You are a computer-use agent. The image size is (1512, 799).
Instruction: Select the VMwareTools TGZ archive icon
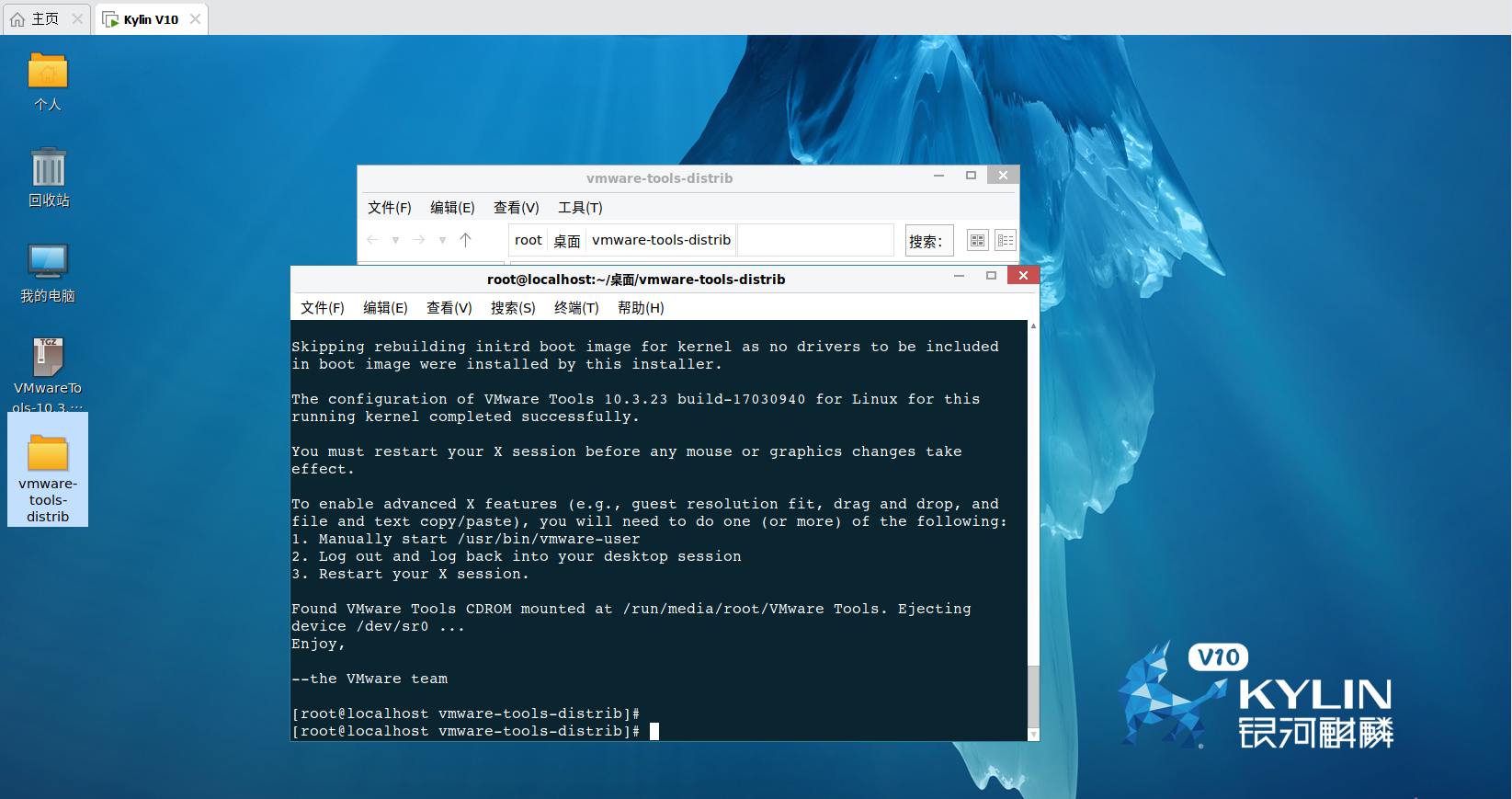tap(48, 358)
